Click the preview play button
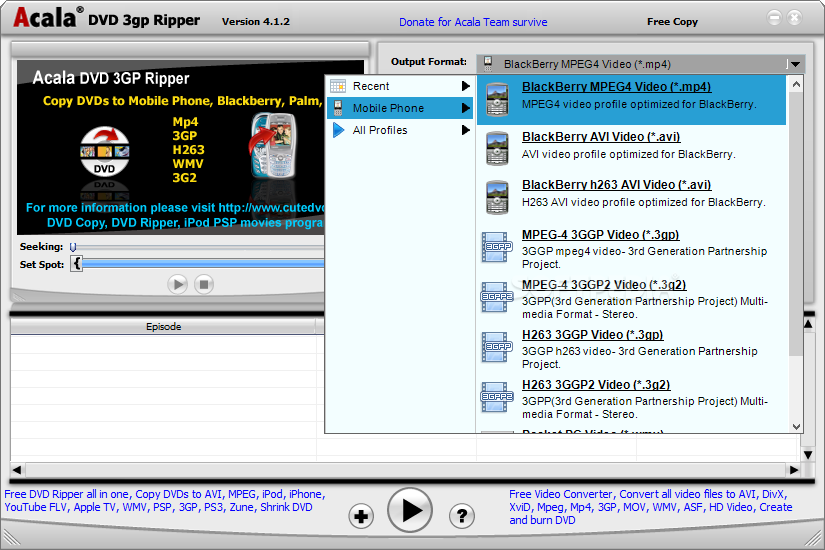 [177, 285]
